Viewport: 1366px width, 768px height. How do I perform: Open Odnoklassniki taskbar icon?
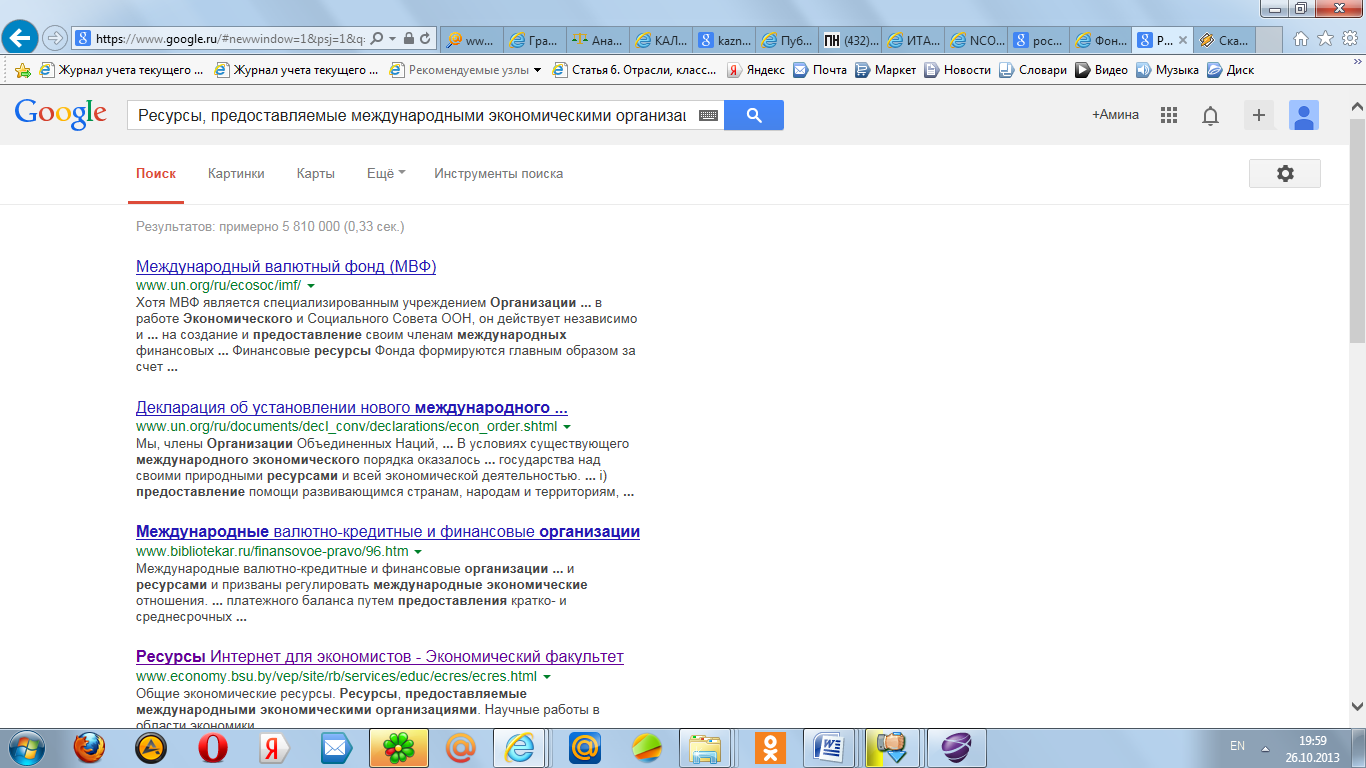[x=770, y=747]
